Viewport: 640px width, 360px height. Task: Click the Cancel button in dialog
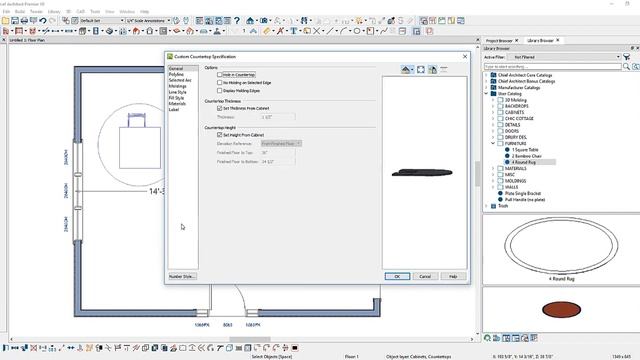(425, 276)
